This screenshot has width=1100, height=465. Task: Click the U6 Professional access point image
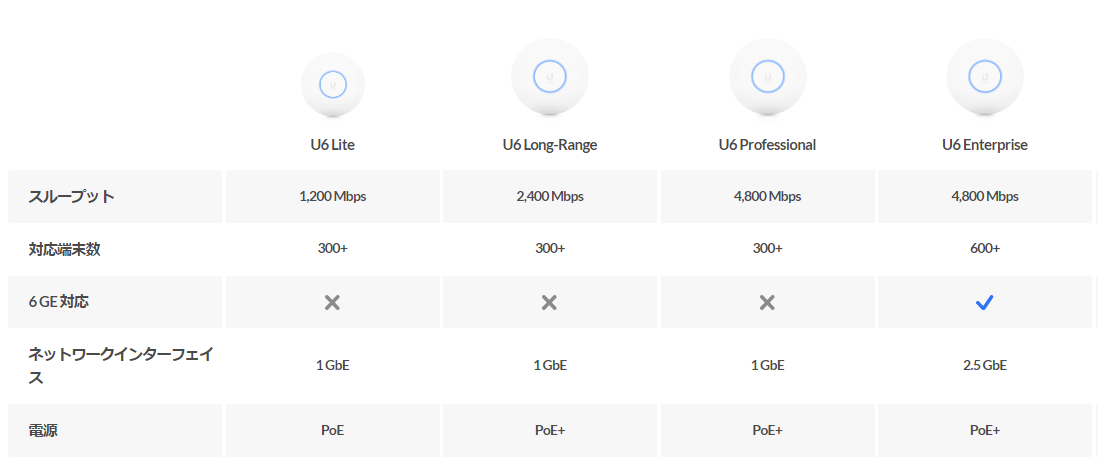click(768, 76)
